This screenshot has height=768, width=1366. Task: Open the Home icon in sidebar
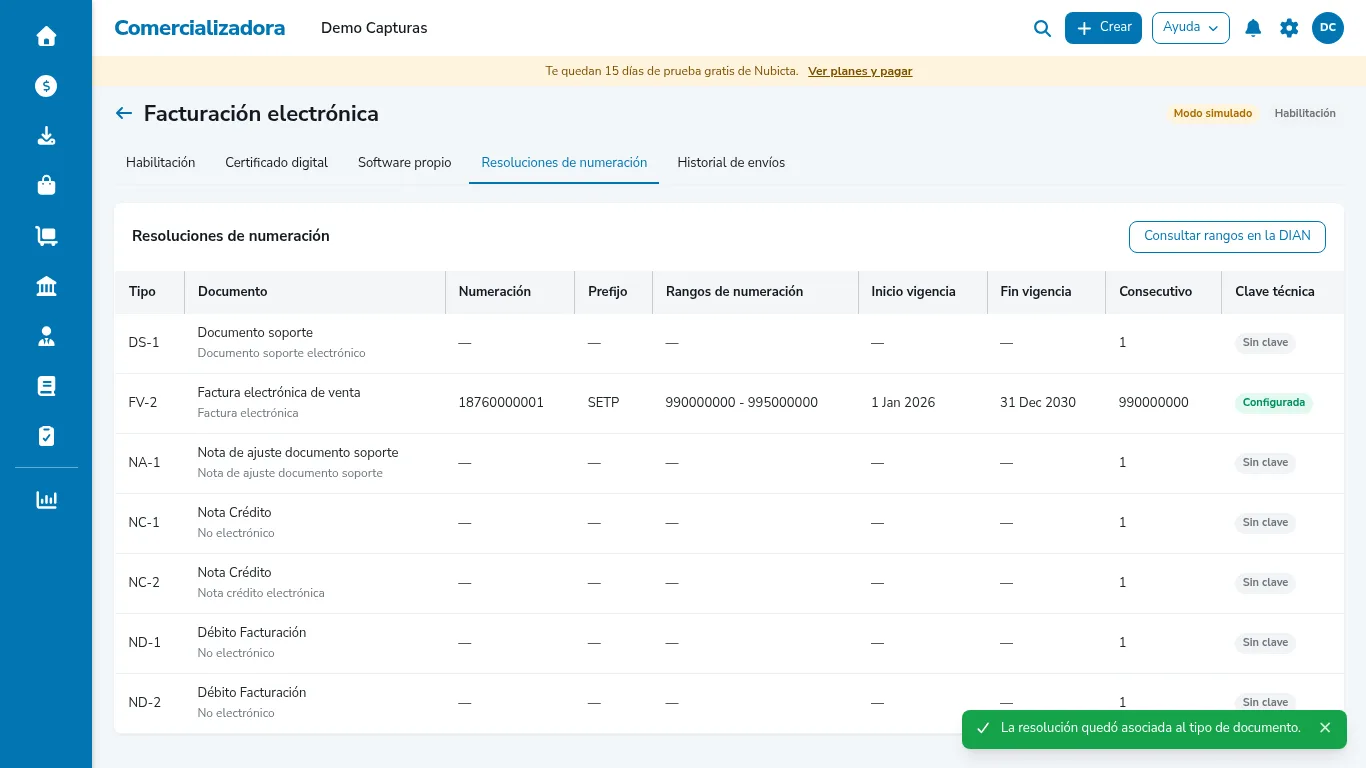(46, 36)
